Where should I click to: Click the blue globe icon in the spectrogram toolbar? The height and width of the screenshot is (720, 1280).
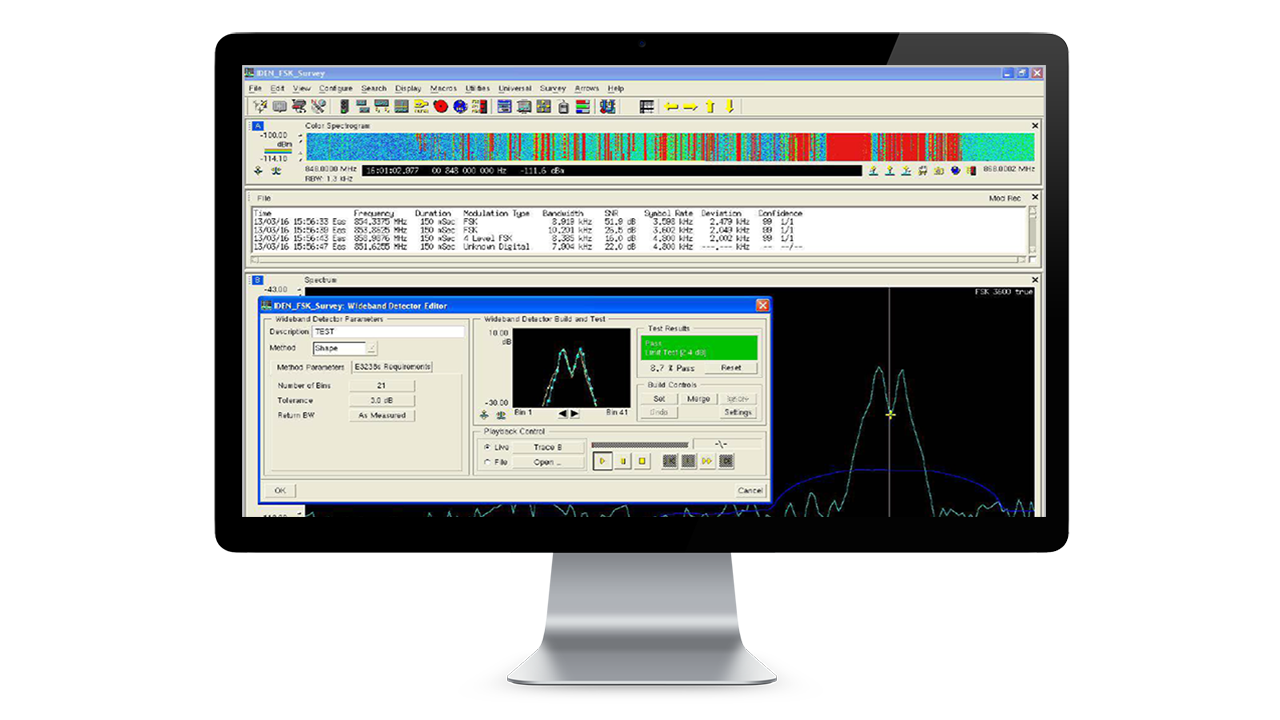[954, 171]
